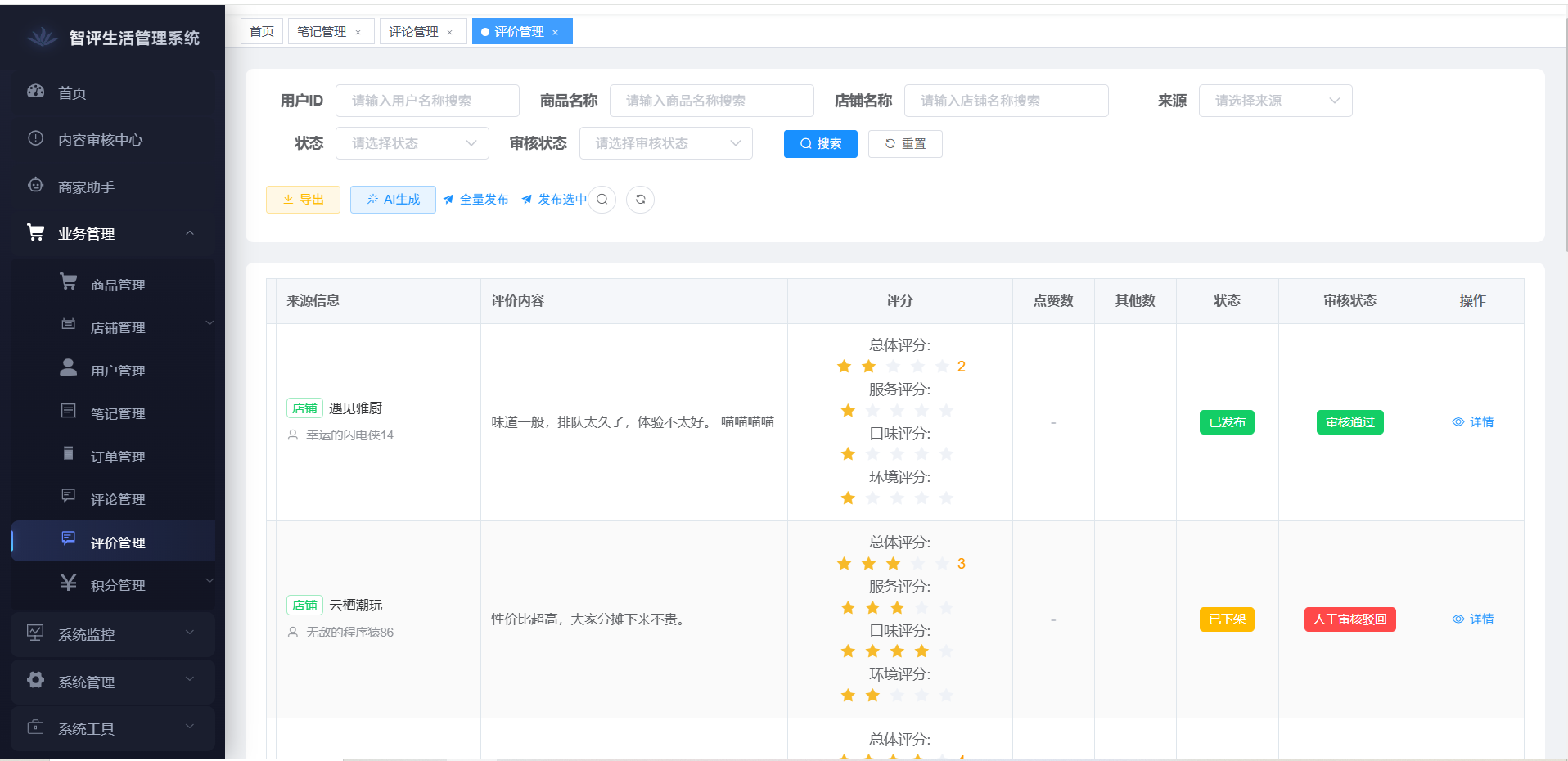Switch to the 评论管理 tab
Image resolution: width=1568 pixels, height=761 pixels.
[416, 30]
